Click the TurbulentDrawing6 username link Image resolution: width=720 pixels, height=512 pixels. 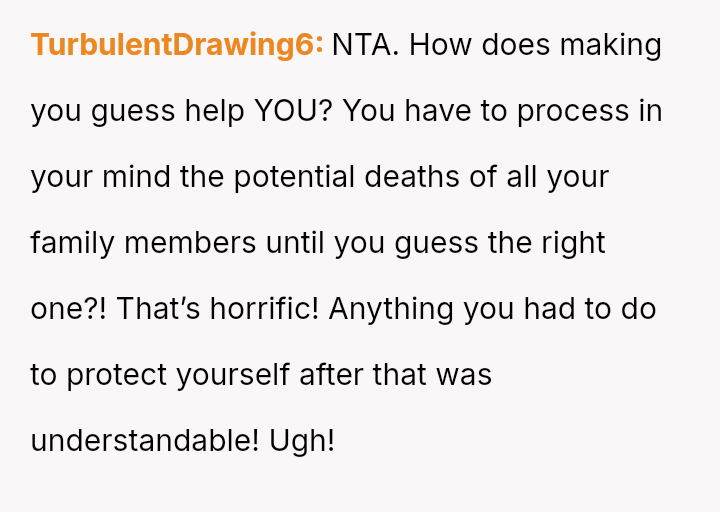point(177,45)
